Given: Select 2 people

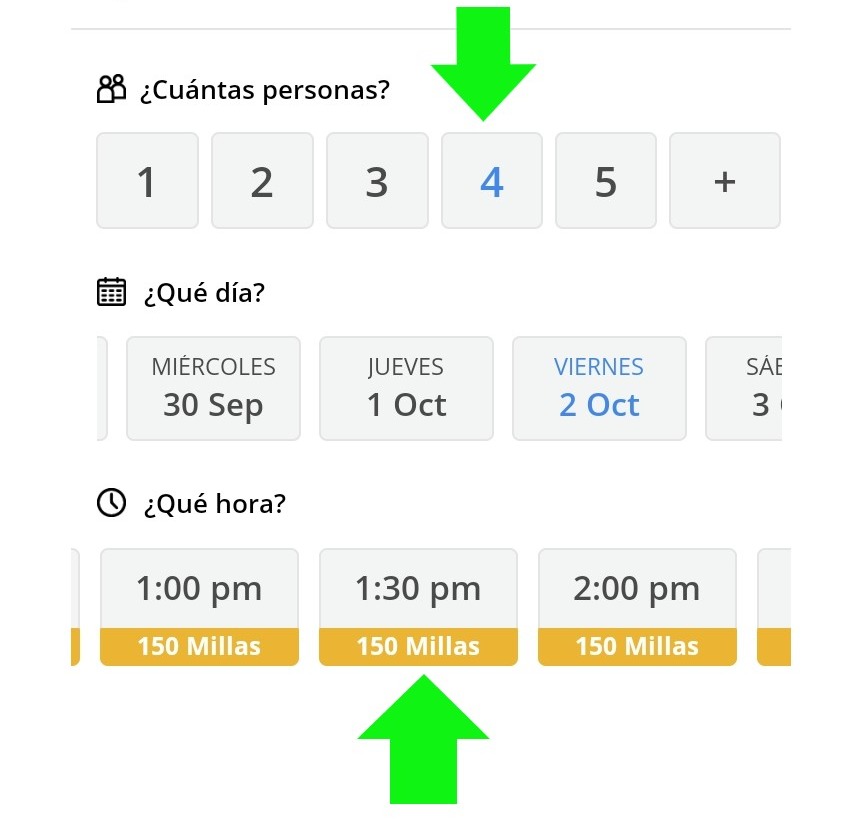Looking at the screenshot, I should [x=262, y=181].
